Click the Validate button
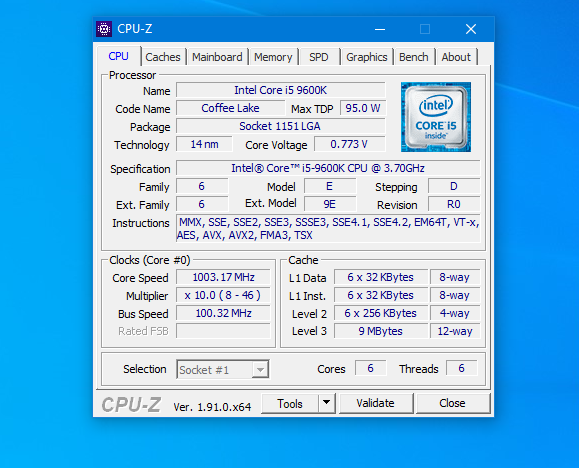This screenshot has width=579, height=468. coord(376,403)
